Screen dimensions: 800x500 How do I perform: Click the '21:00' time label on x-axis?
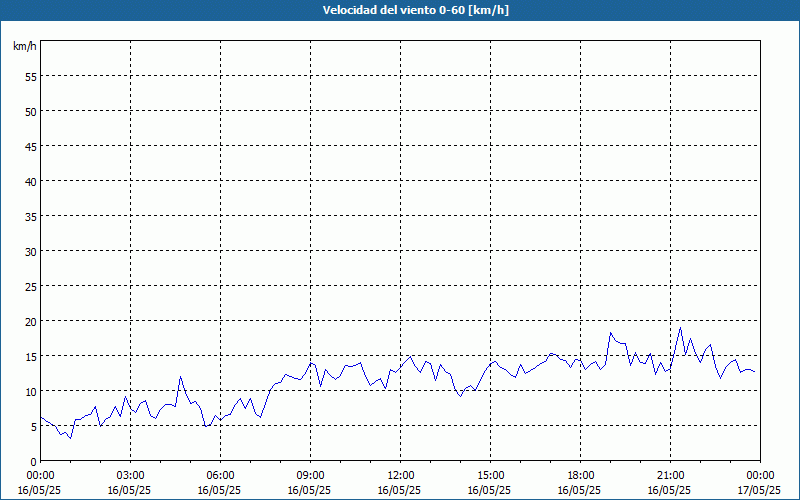coord(670,476)
